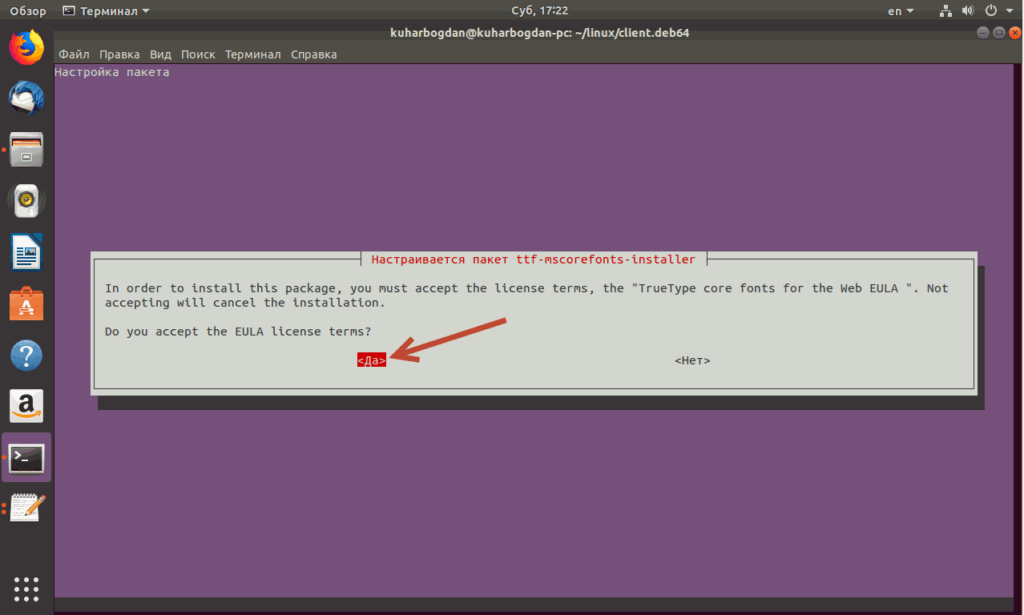
Task: Click the clock showing Суб, 17:22
Action: pos(510,11)
